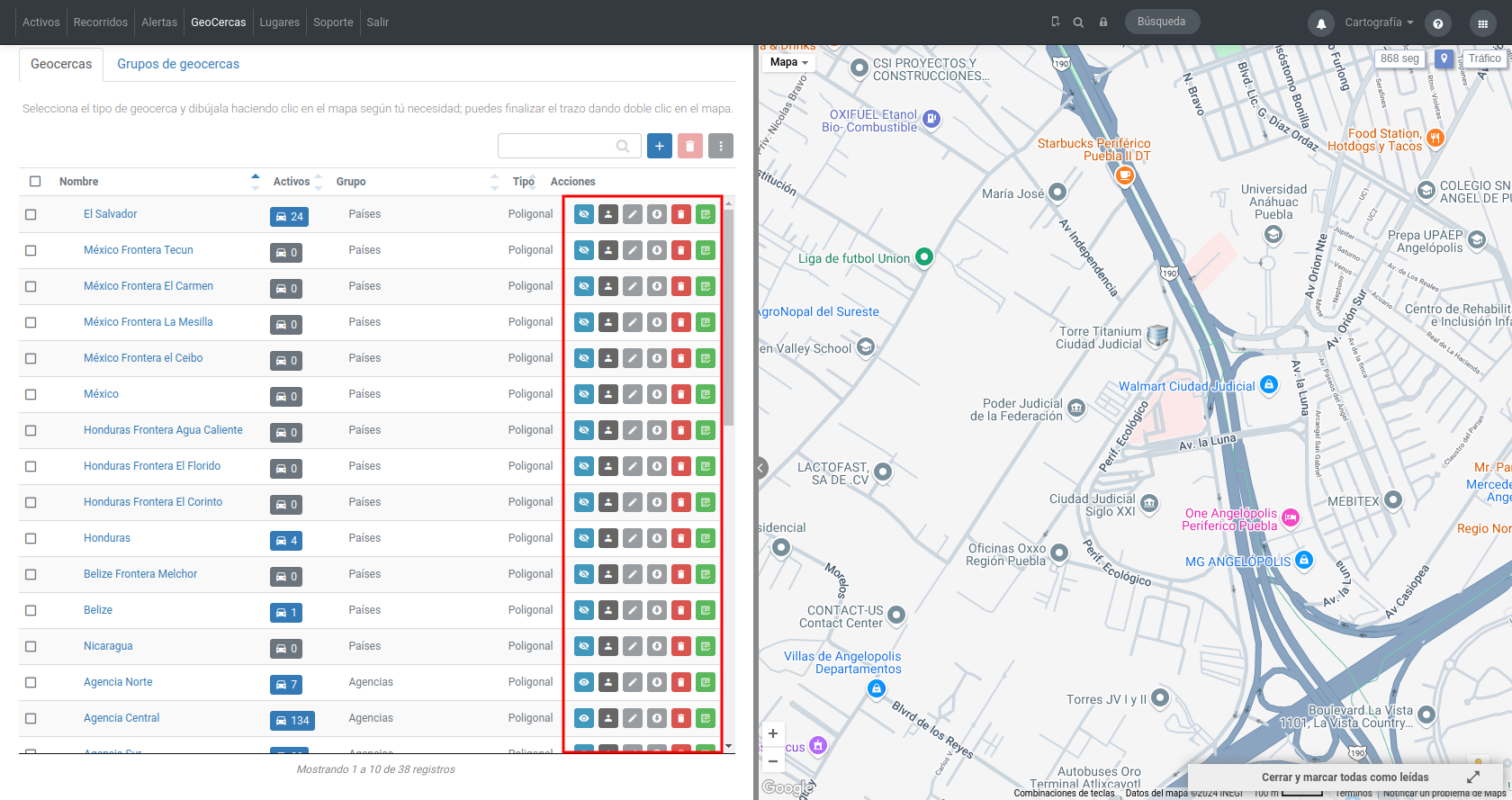Image resolution: width=1512 pixels, height=800 pixels.
Task: Edit the México geofence with pencil icon
Action: pos(633,394)
